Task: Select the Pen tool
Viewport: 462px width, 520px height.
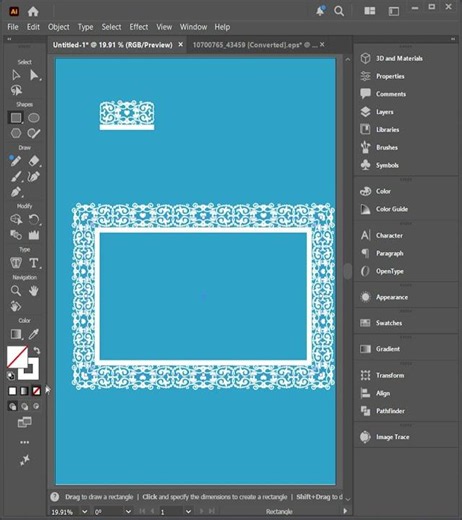Action: 16,192
